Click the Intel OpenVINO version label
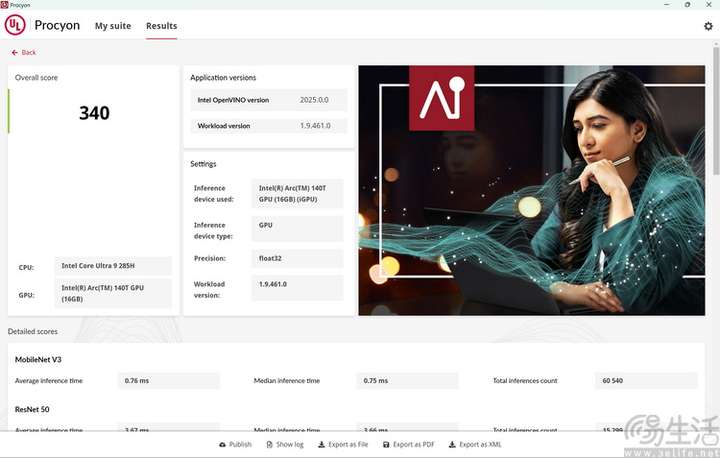 point(233,100)
